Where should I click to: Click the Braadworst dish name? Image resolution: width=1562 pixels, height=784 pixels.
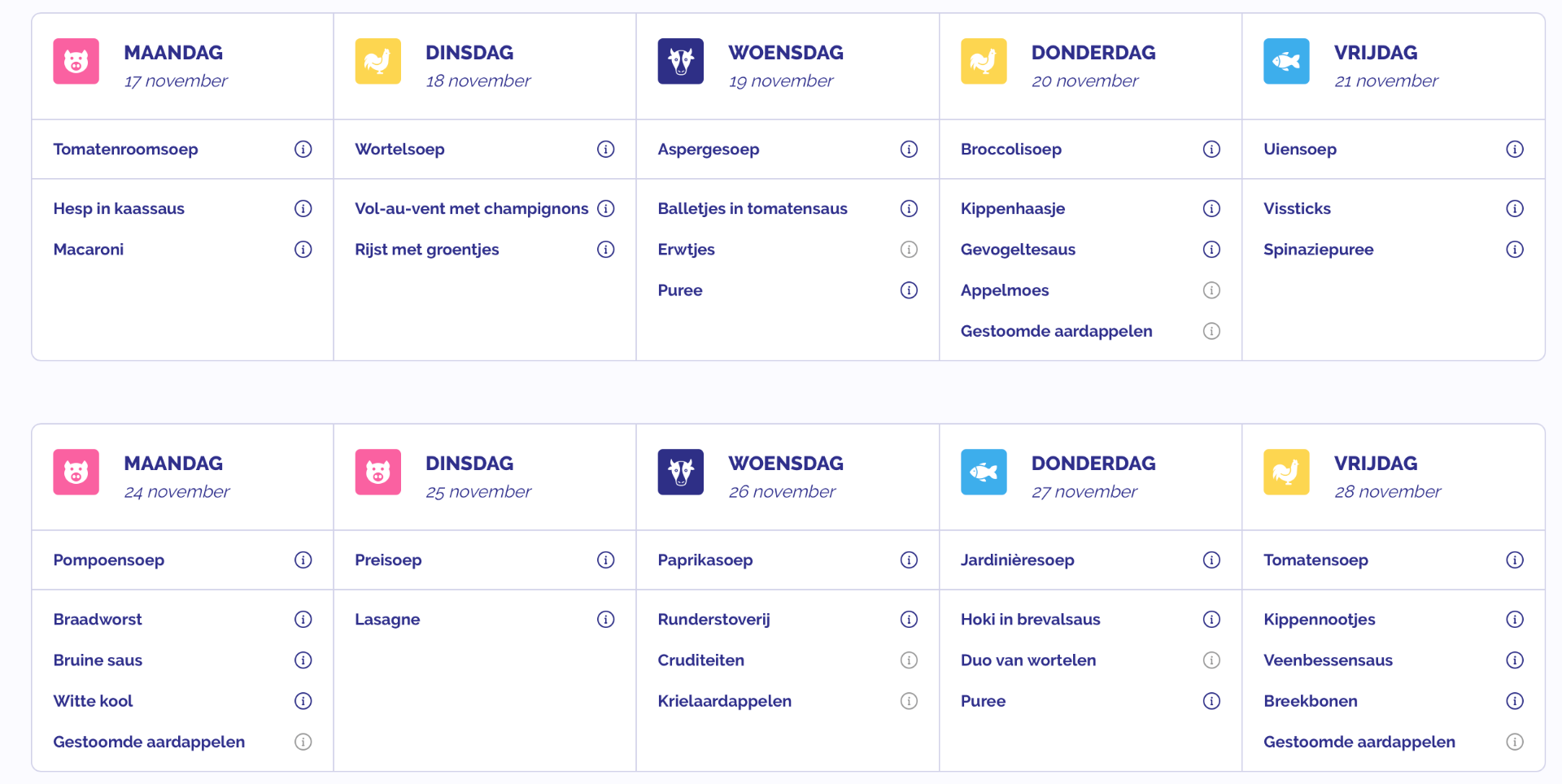tap(98, 620)
